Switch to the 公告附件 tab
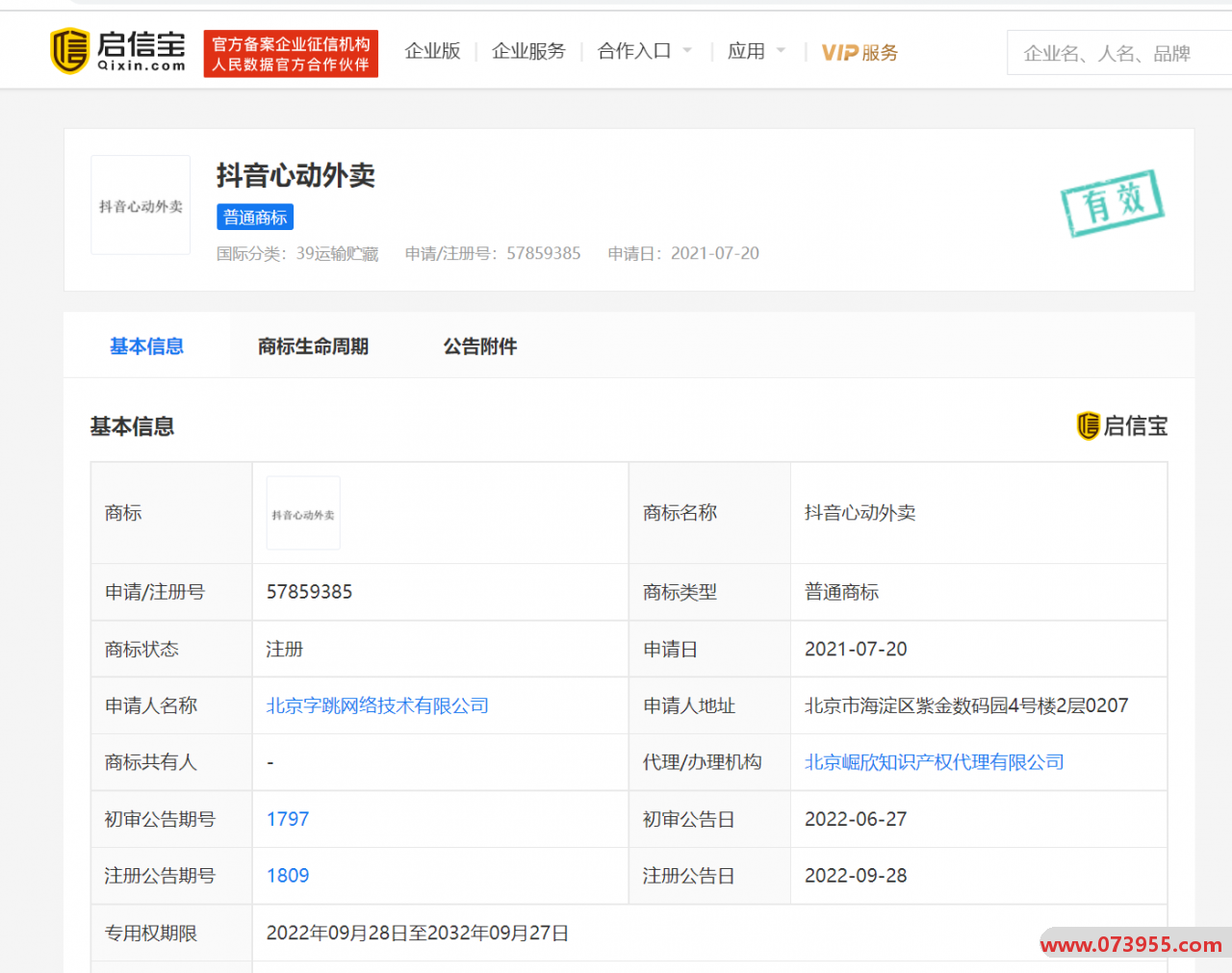1232x973 pixels. click(x=479, y=346)
